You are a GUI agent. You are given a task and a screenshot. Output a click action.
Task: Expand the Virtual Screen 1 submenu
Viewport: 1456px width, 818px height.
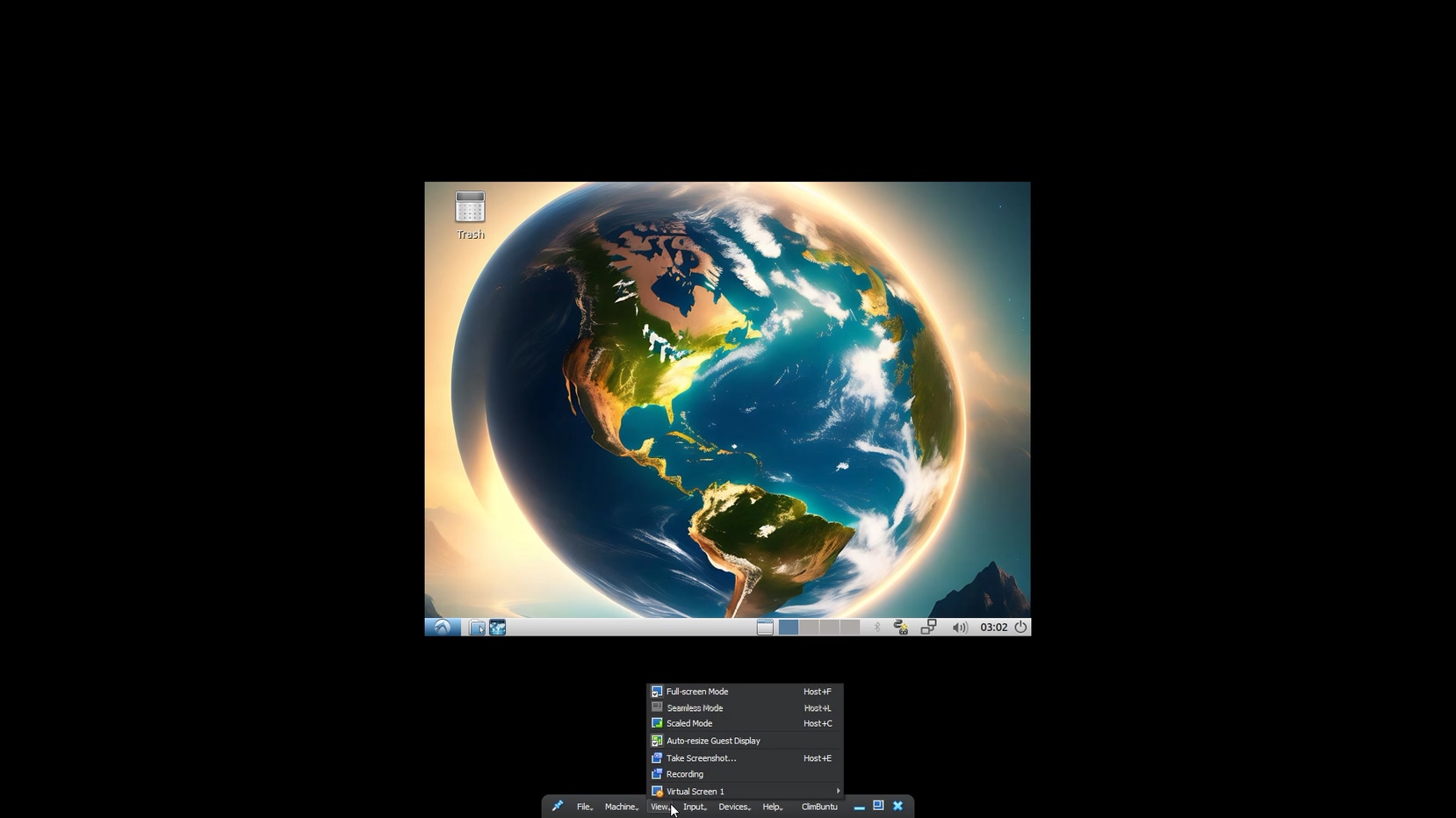click(745, 791)
